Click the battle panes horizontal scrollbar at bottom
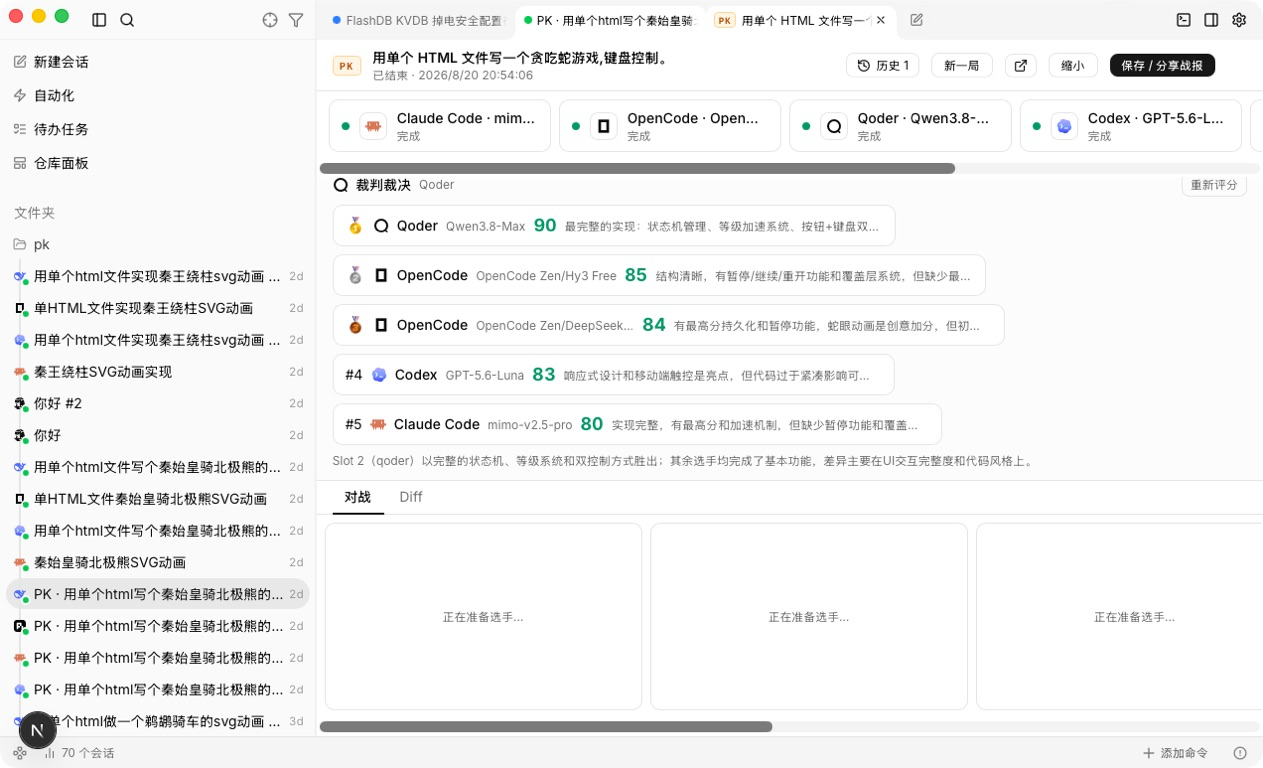1263x768 pixels. (x=546, y=727)
